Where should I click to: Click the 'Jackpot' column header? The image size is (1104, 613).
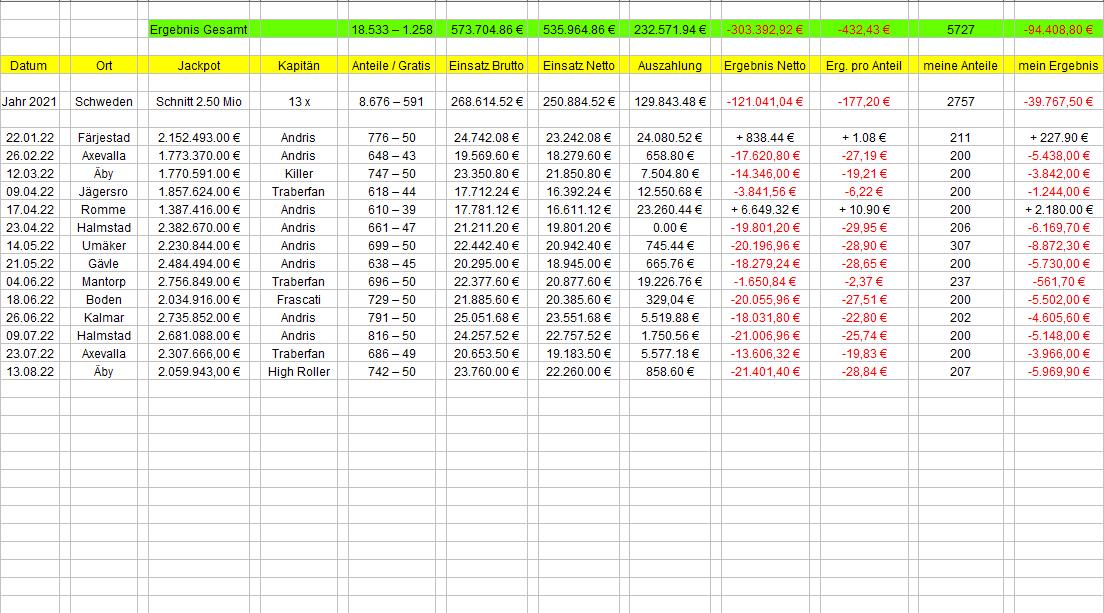(x=199, y=65)
